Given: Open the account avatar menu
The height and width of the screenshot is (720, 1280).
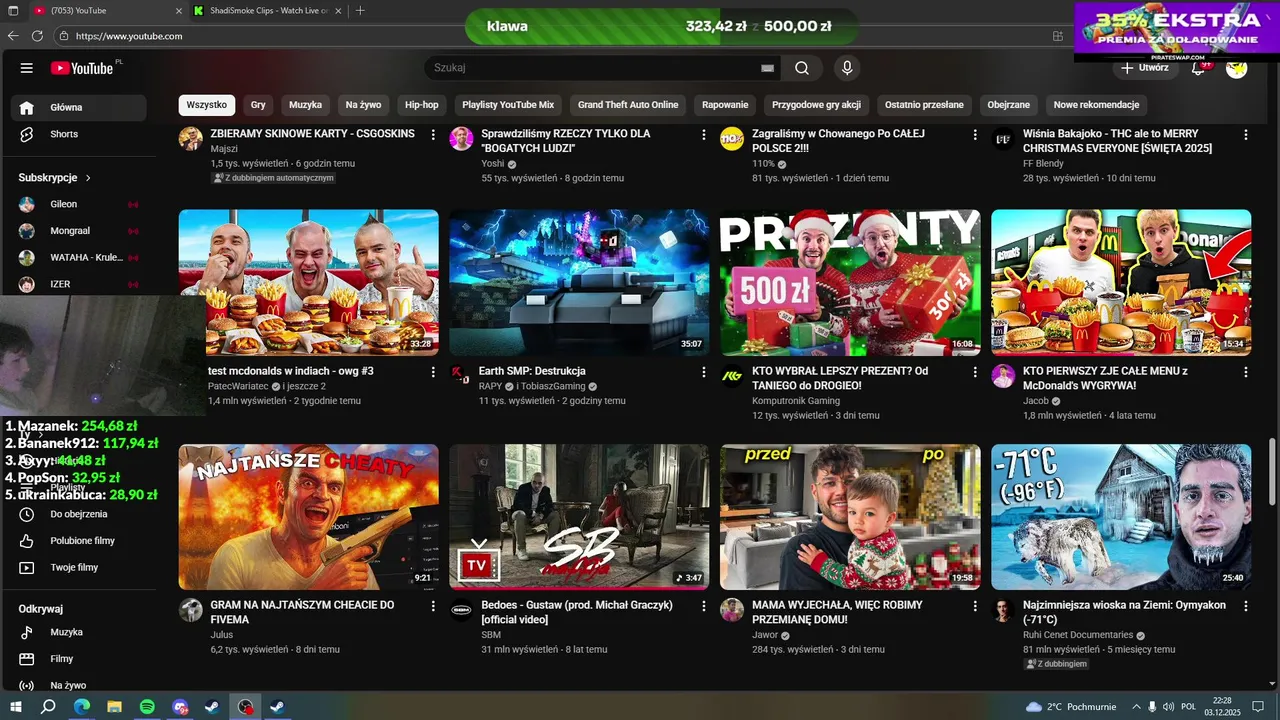Looking at the screenshot, I should point(1237,68).
